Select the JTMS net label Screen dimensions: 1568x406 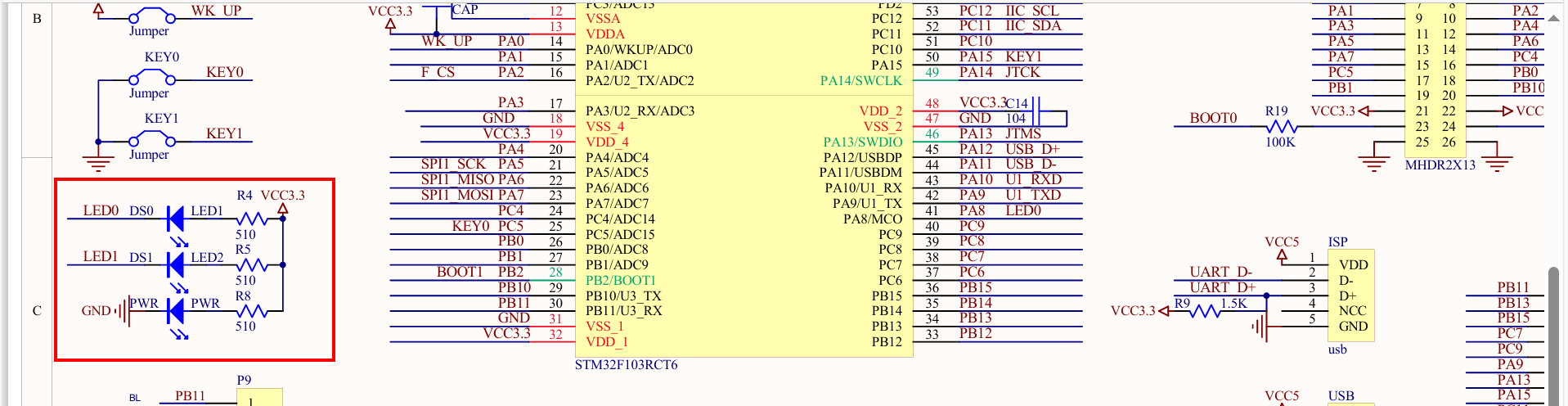1023,134
